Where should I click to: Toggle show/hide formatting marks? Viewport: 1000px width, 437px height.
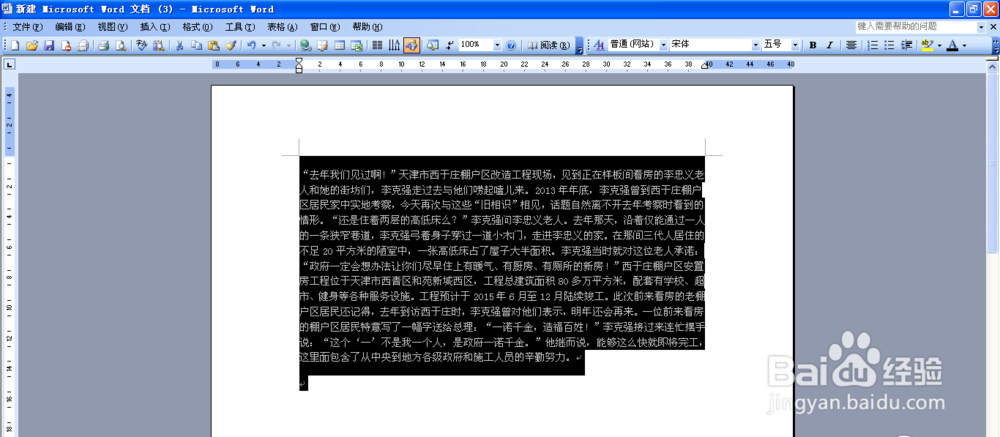[x=450, y=45]
